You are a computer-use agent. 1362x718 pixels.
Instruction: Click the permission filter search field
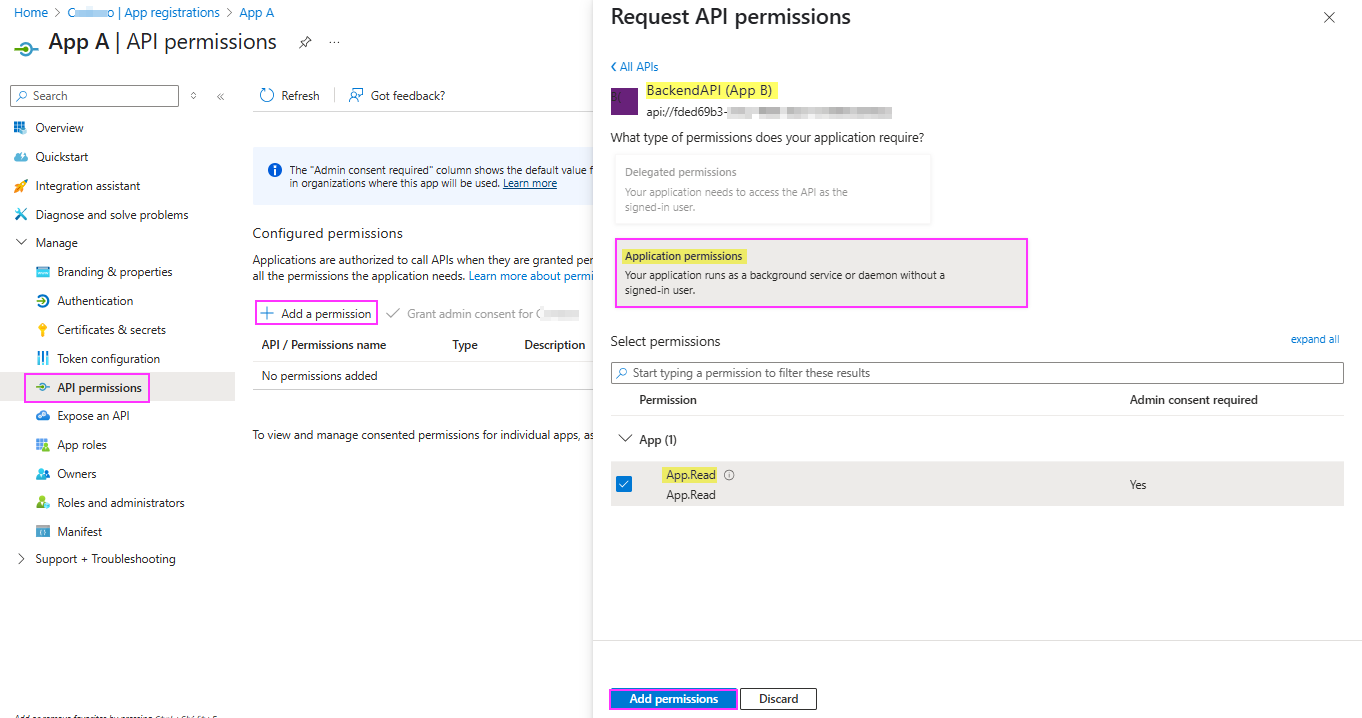point(977,372)
